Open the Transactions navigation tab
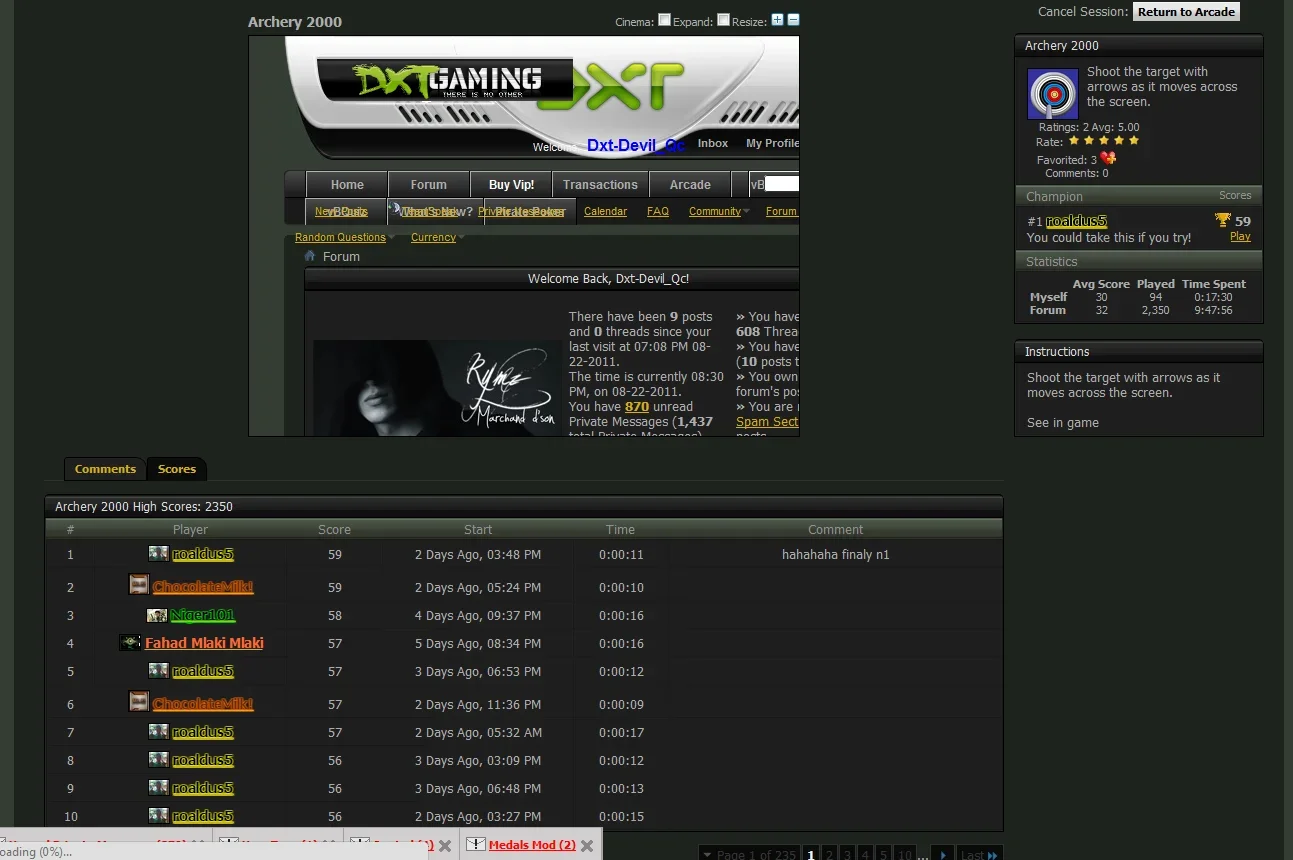Viewport: 1293px width, 860px height. [600, 184]
